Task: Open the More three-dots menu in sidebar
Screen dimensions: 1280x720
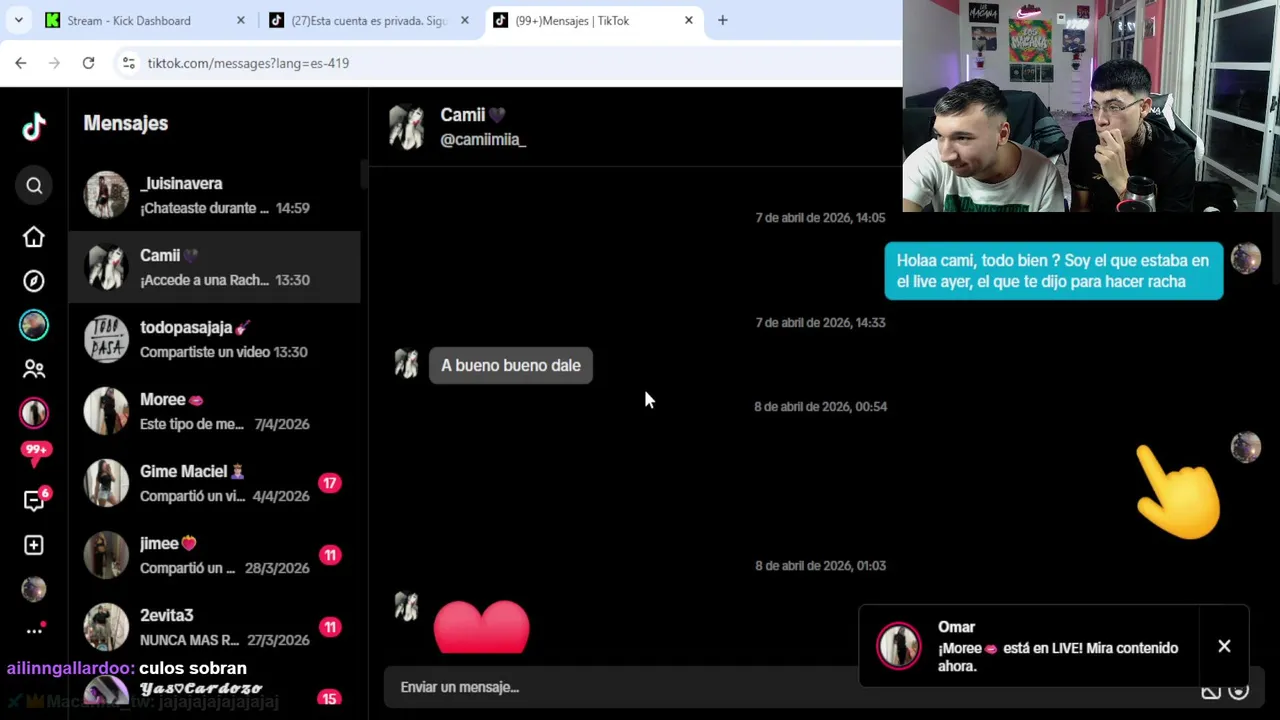Action: 34,631
